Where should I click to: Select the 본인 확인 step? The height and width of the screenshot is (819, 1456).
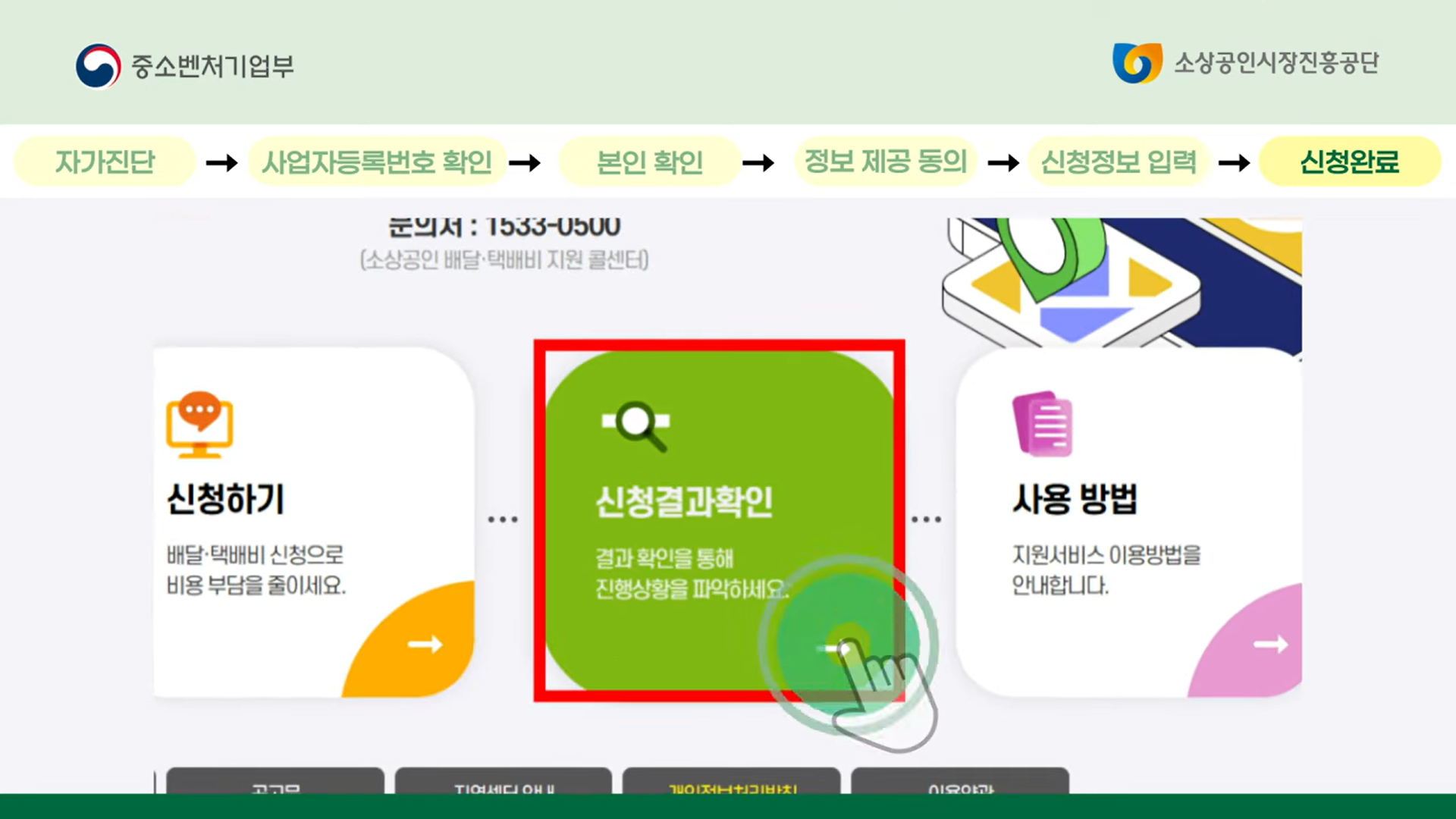[649, 162]
